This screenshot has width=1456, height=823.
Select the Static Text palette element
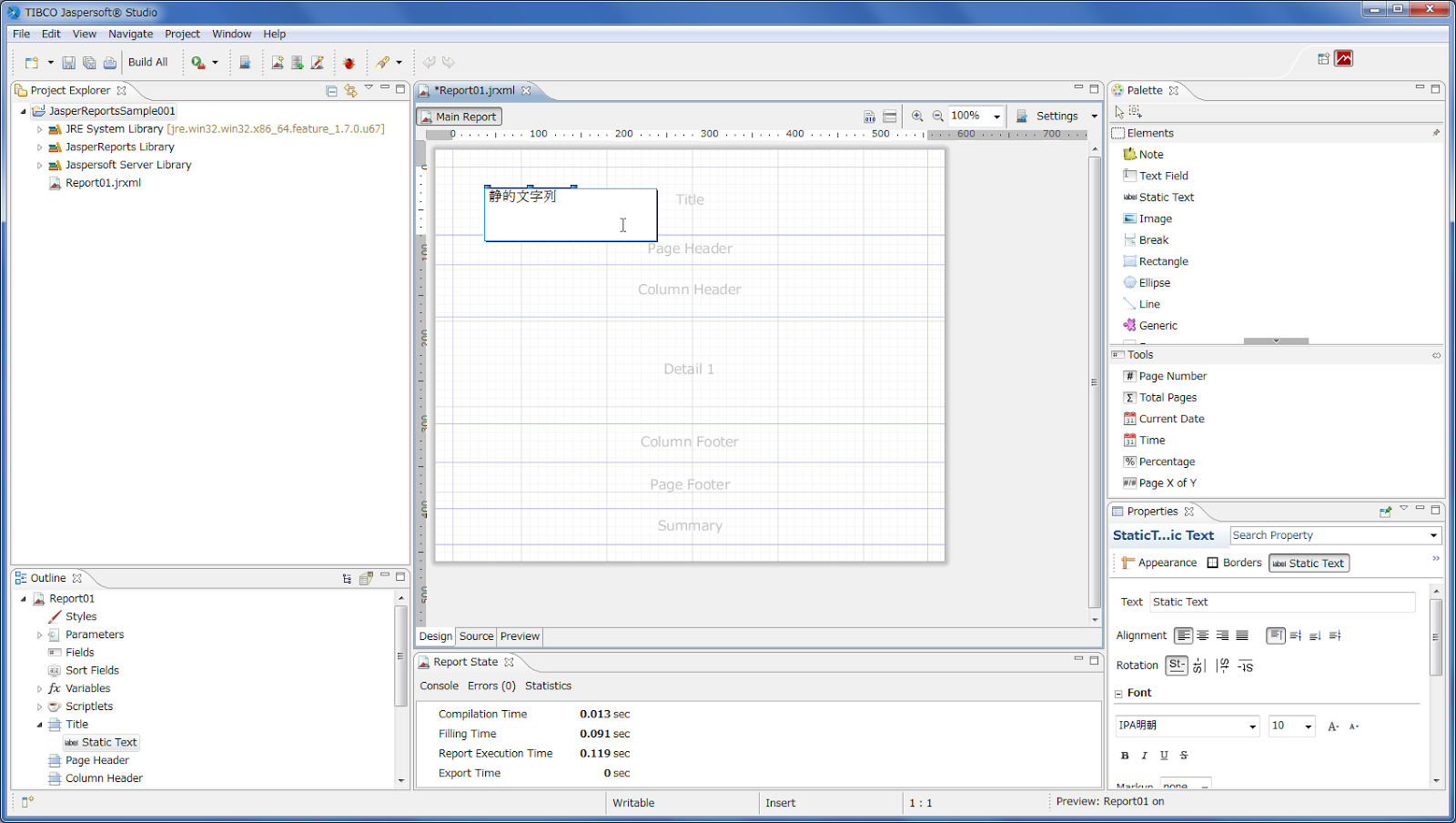[1158, 197]
